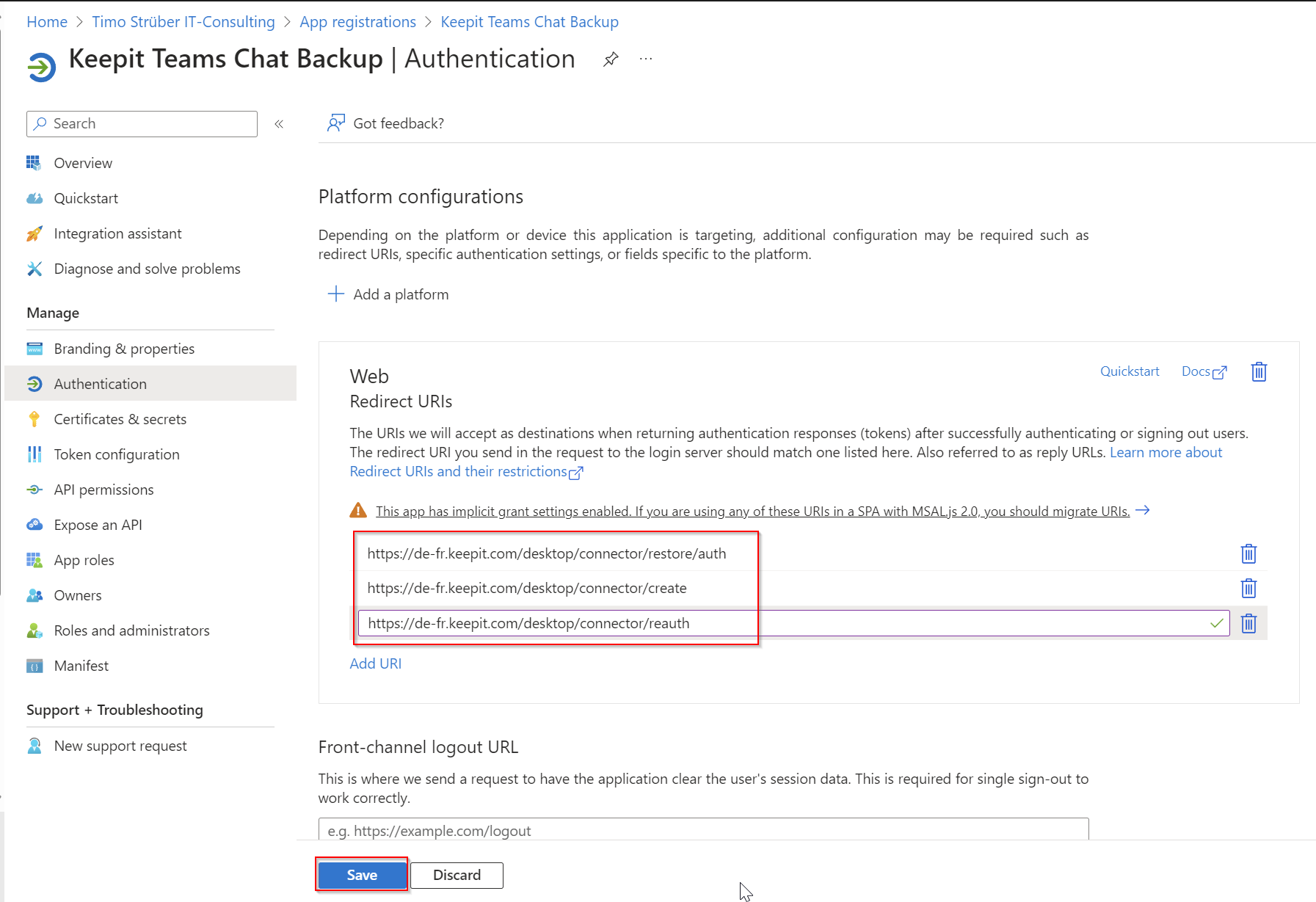Open the ellipsis more options menu
The width and height of the screenshot is (1316, 902).
646,59
